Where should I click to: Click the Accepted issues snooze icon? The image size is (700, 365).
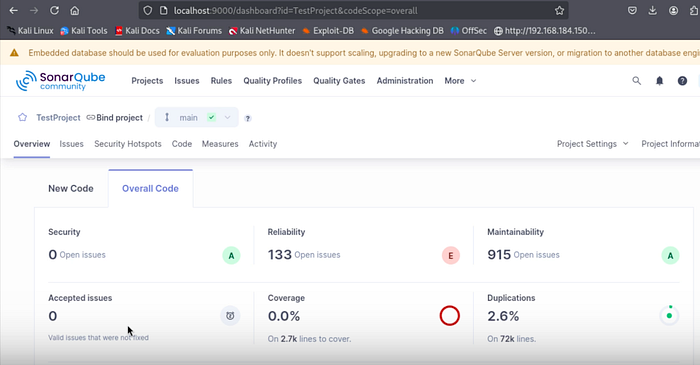(x=230, y=316)
